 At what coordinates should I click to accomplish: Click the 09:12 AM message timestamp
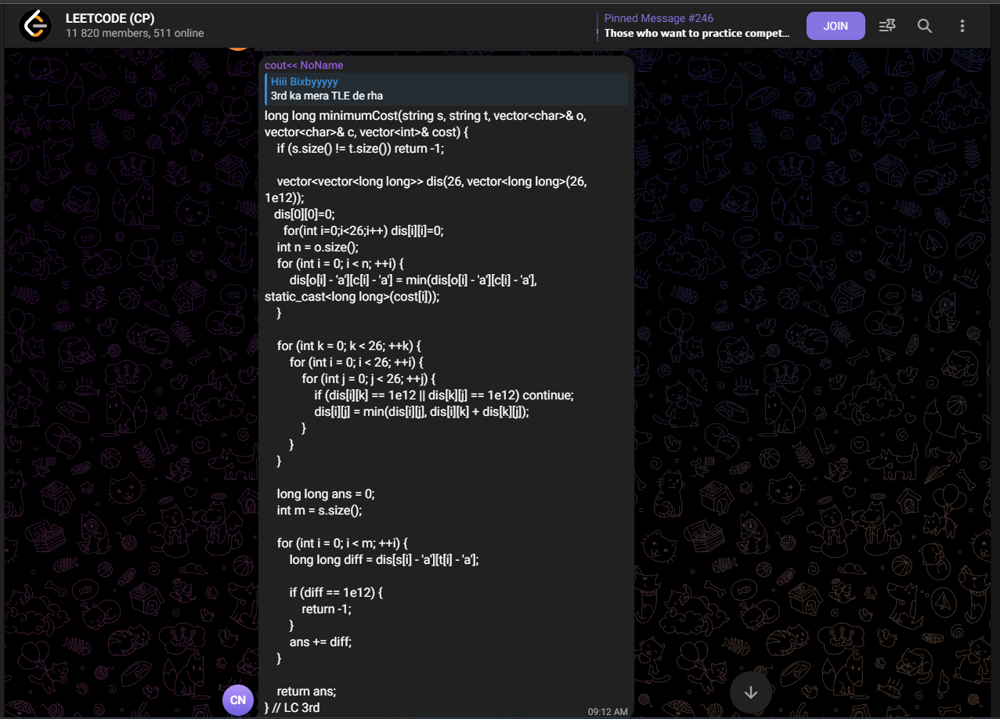click(x=608, y=711)
